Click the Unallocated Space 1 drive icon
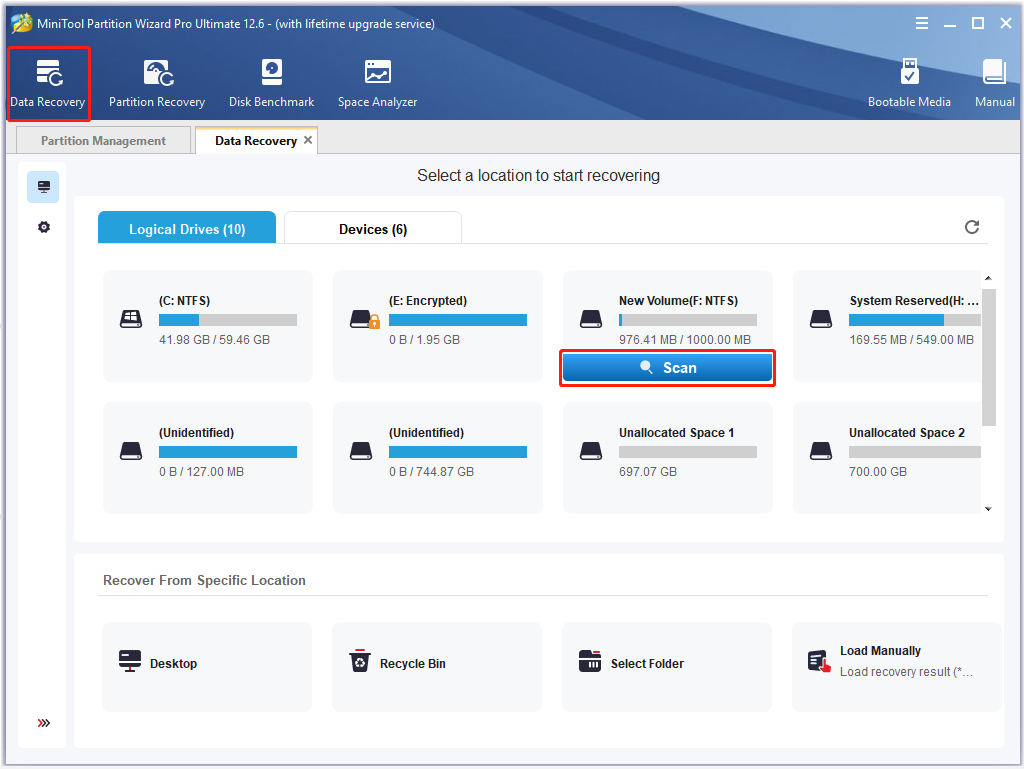This screenshot has height=769, width=1024. (x=591, y=451)
